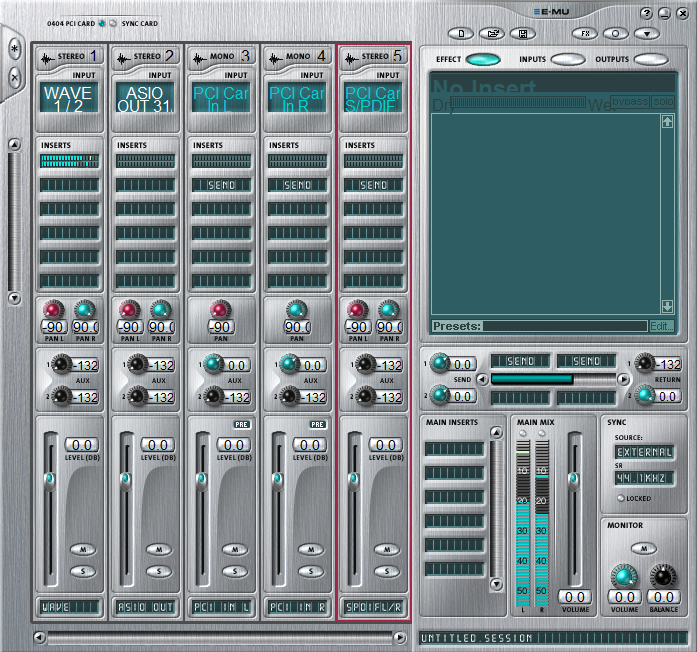Open the WAVE 1/2 input selector
This screenshot has height=652, width=697.
coord(68,100)
